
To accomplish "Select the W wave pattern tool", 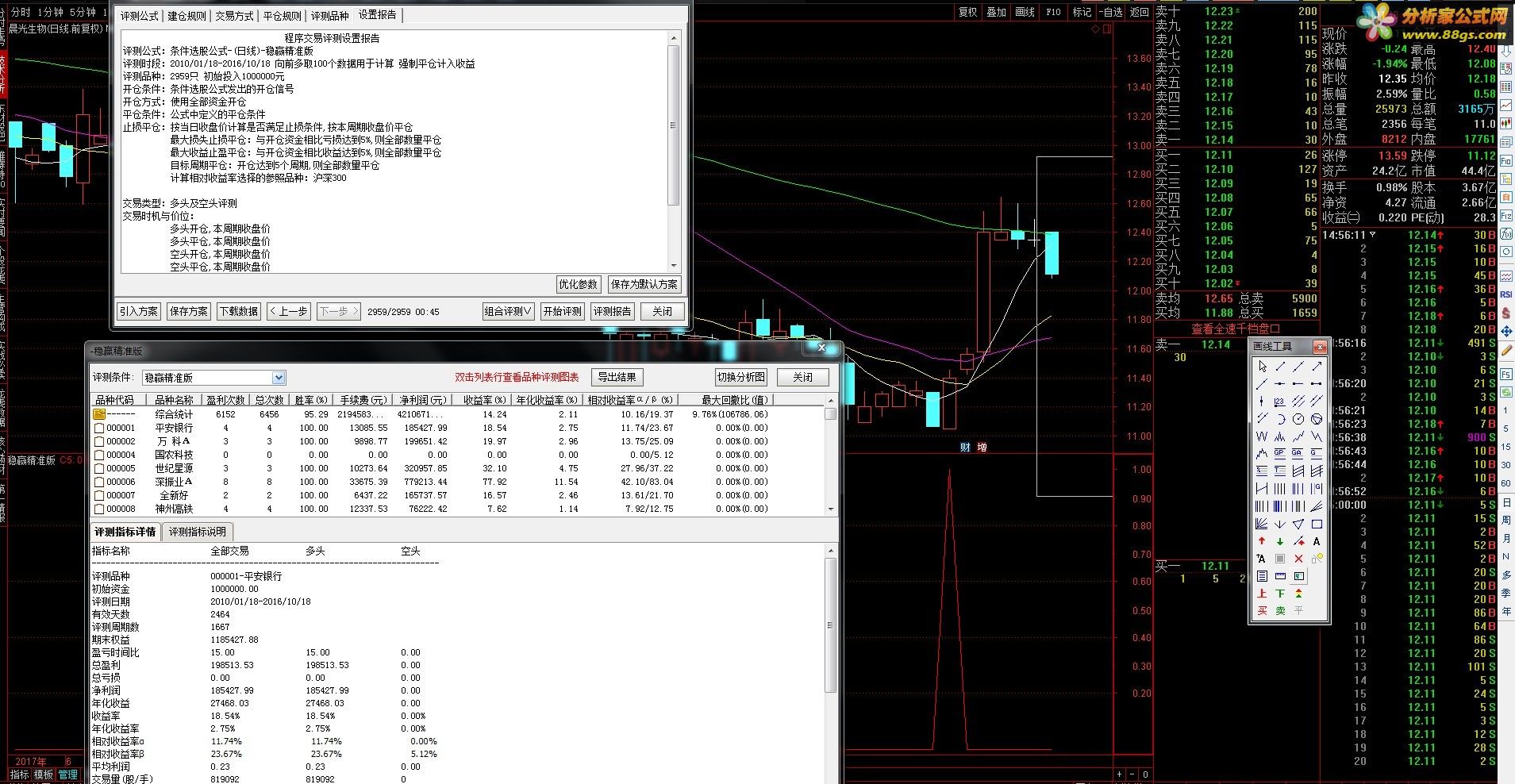I will point(1263,436).
